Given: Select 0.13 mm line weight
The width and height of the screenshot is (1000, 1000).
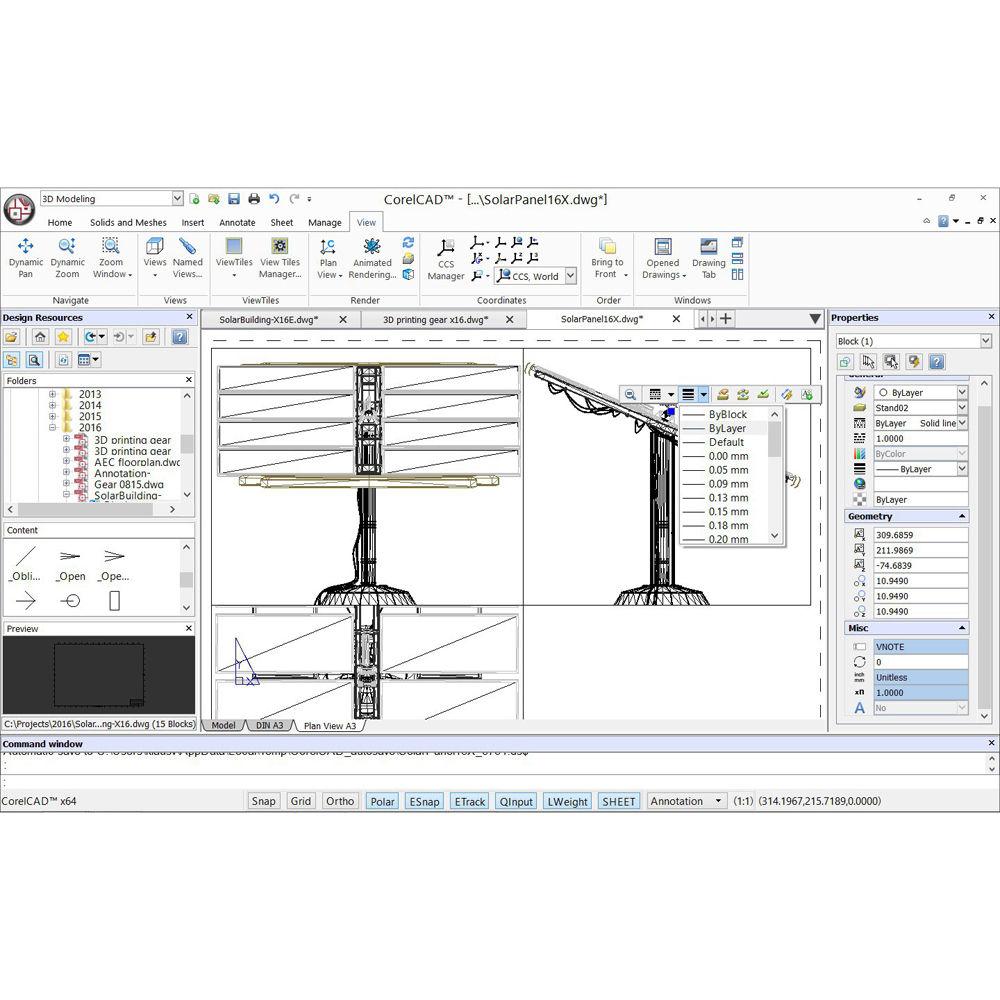Looking at the screenshot, I should click(x=728, y=498).
